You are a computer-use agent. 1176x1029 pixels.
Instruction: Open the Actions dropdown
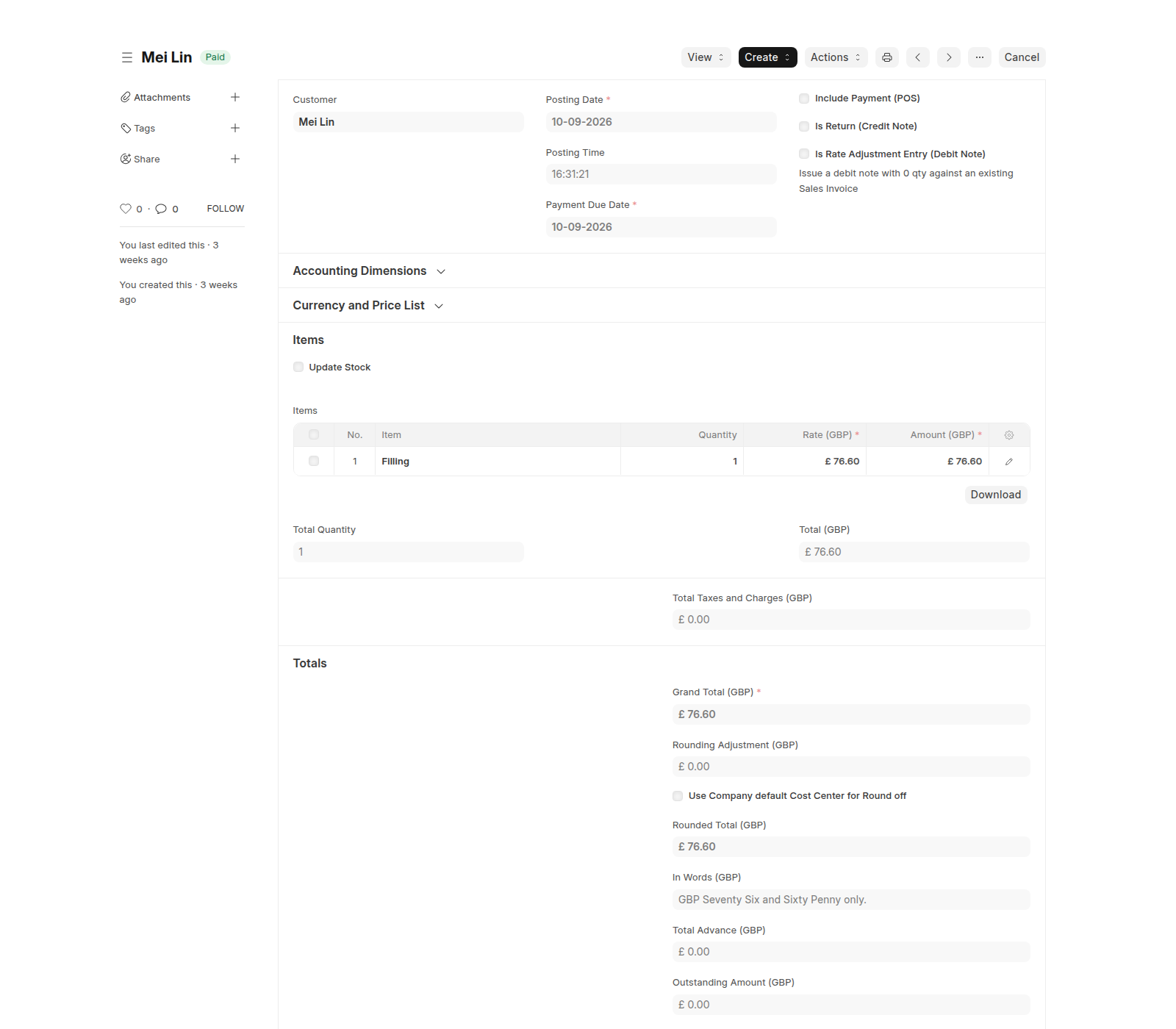click(836, 57)
